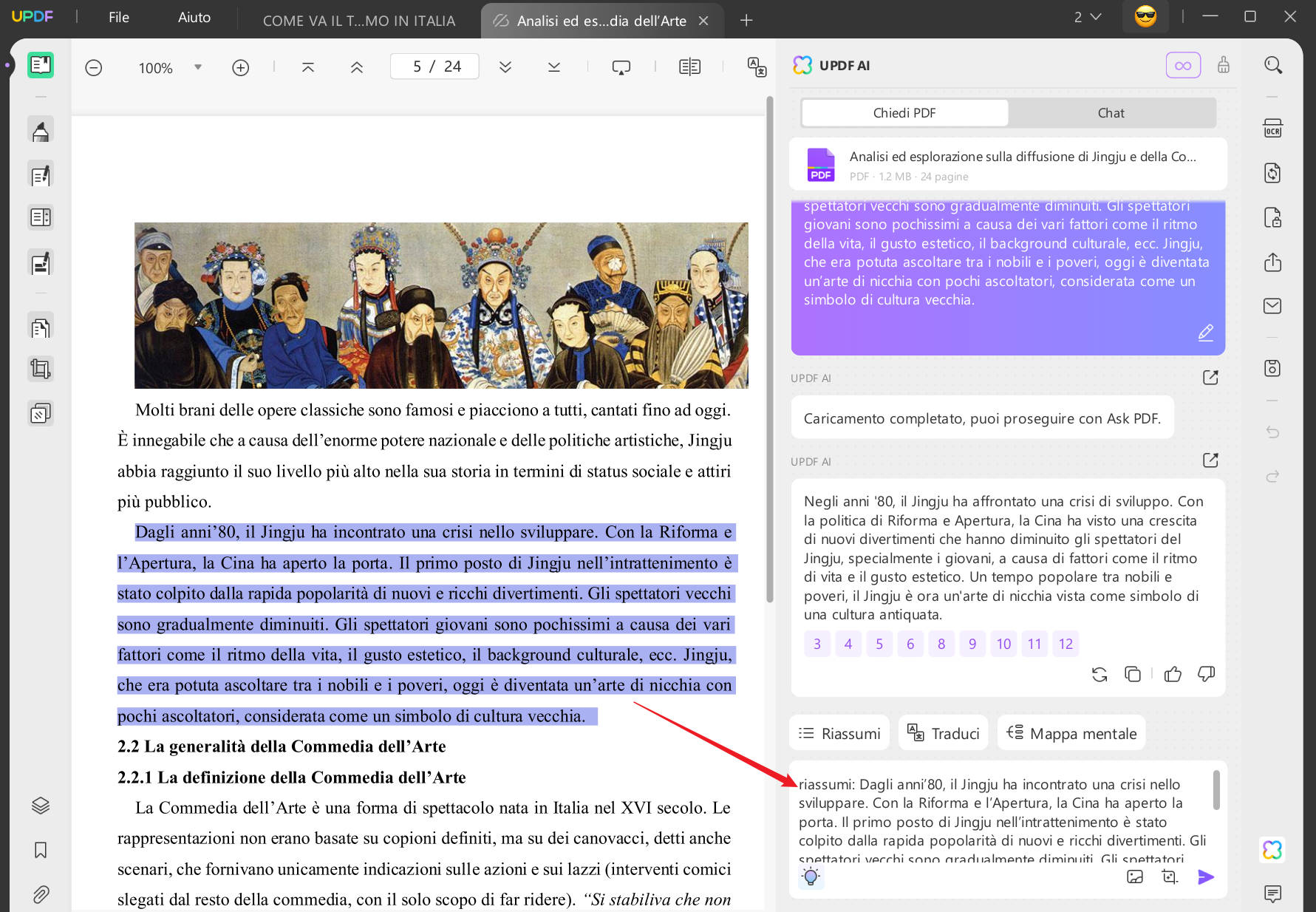Open the zoom level dropdown arrow

tap(198, 67)
